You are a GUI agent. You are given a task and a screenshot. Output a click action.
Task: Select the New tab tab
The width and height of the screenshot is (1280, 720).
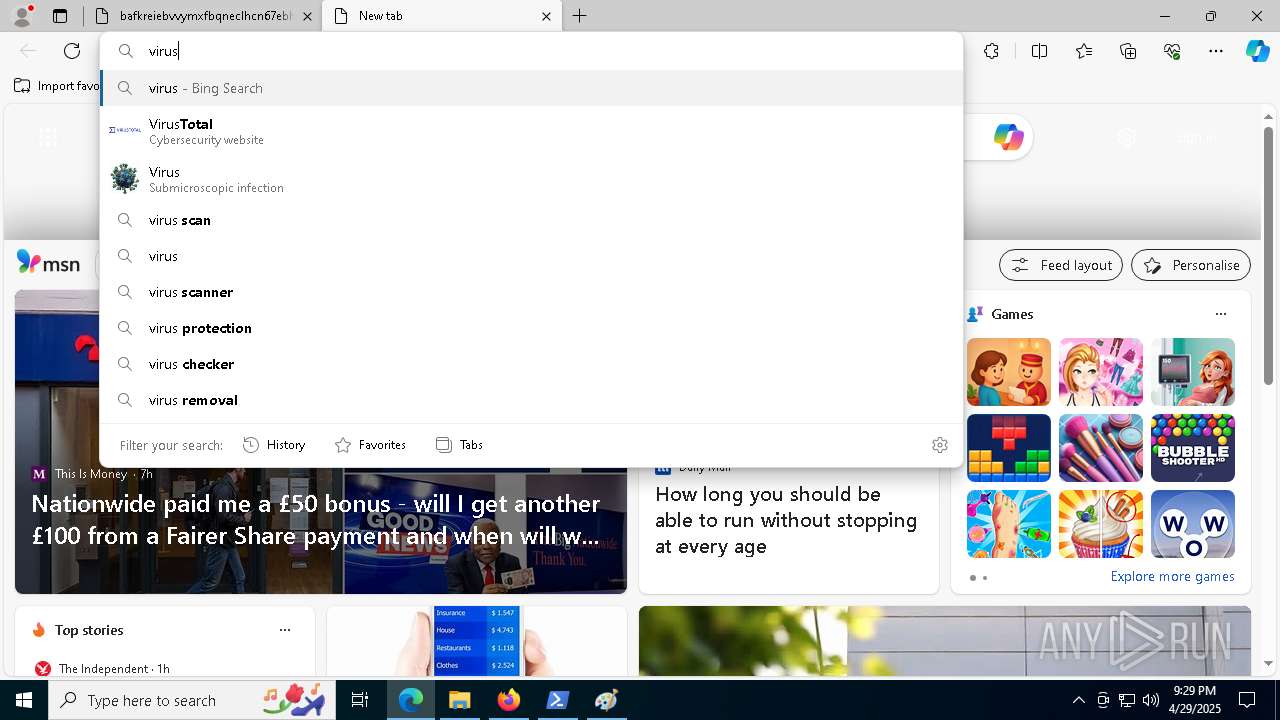440,16
